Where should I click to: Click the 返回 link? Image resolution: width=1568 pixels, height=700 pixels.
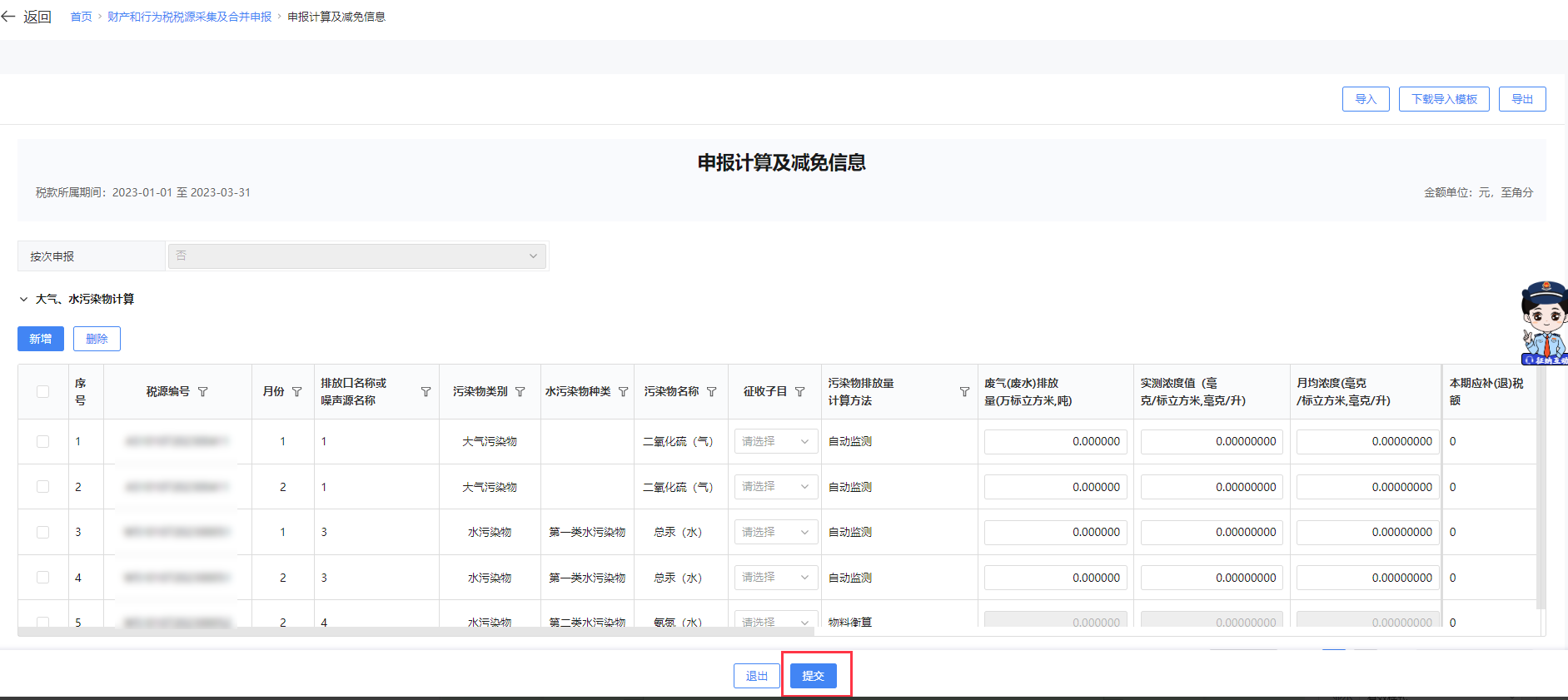[x=37, y=17]
